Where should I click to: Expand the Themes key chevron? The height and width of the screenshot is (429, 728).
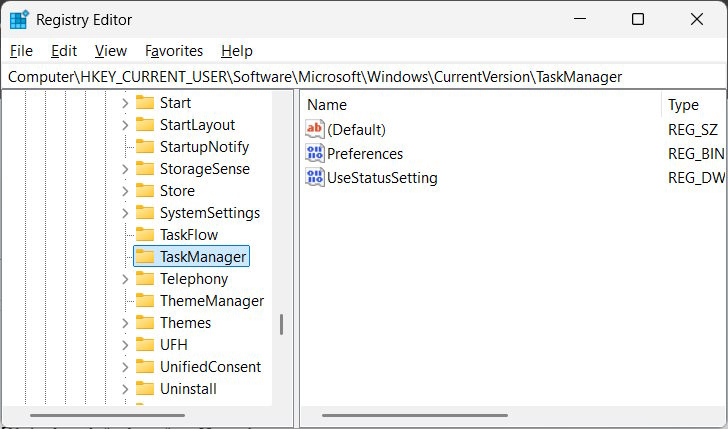pos(125,323)
